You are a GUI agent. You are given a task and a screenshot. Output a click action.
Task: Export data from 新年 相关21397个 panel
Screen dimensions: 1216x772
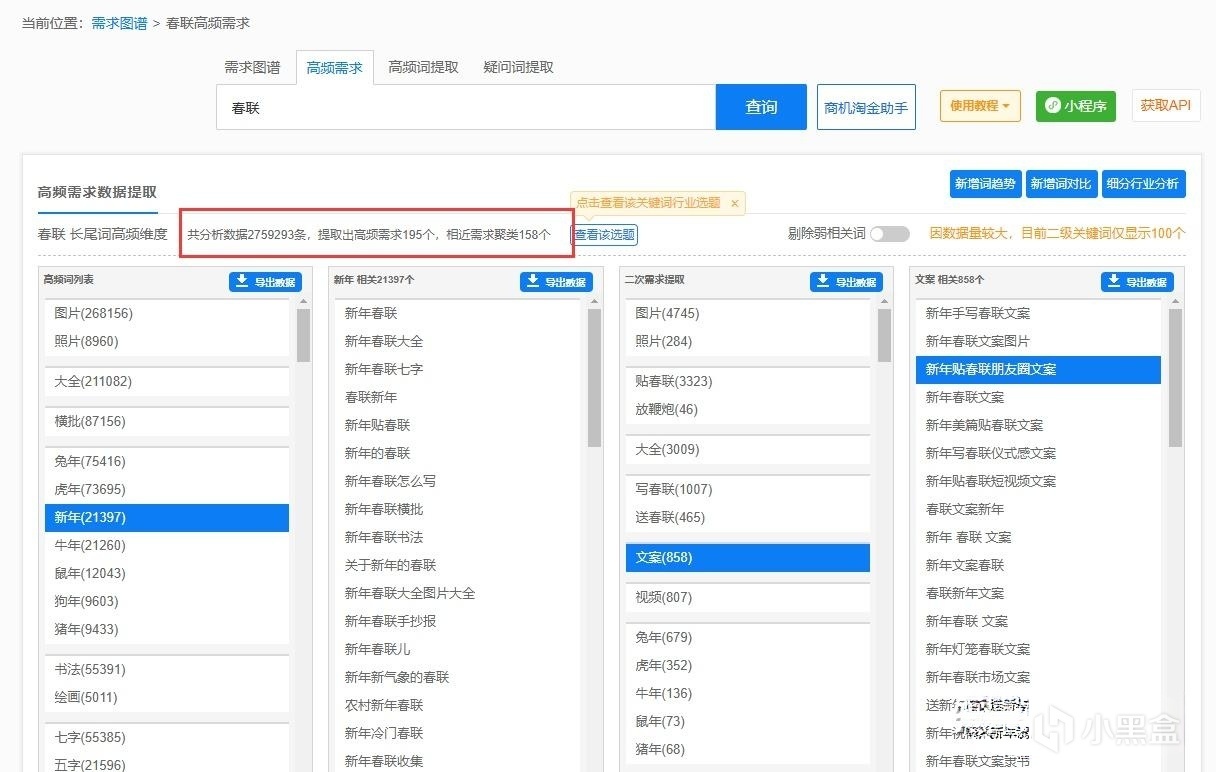point(556,282)
